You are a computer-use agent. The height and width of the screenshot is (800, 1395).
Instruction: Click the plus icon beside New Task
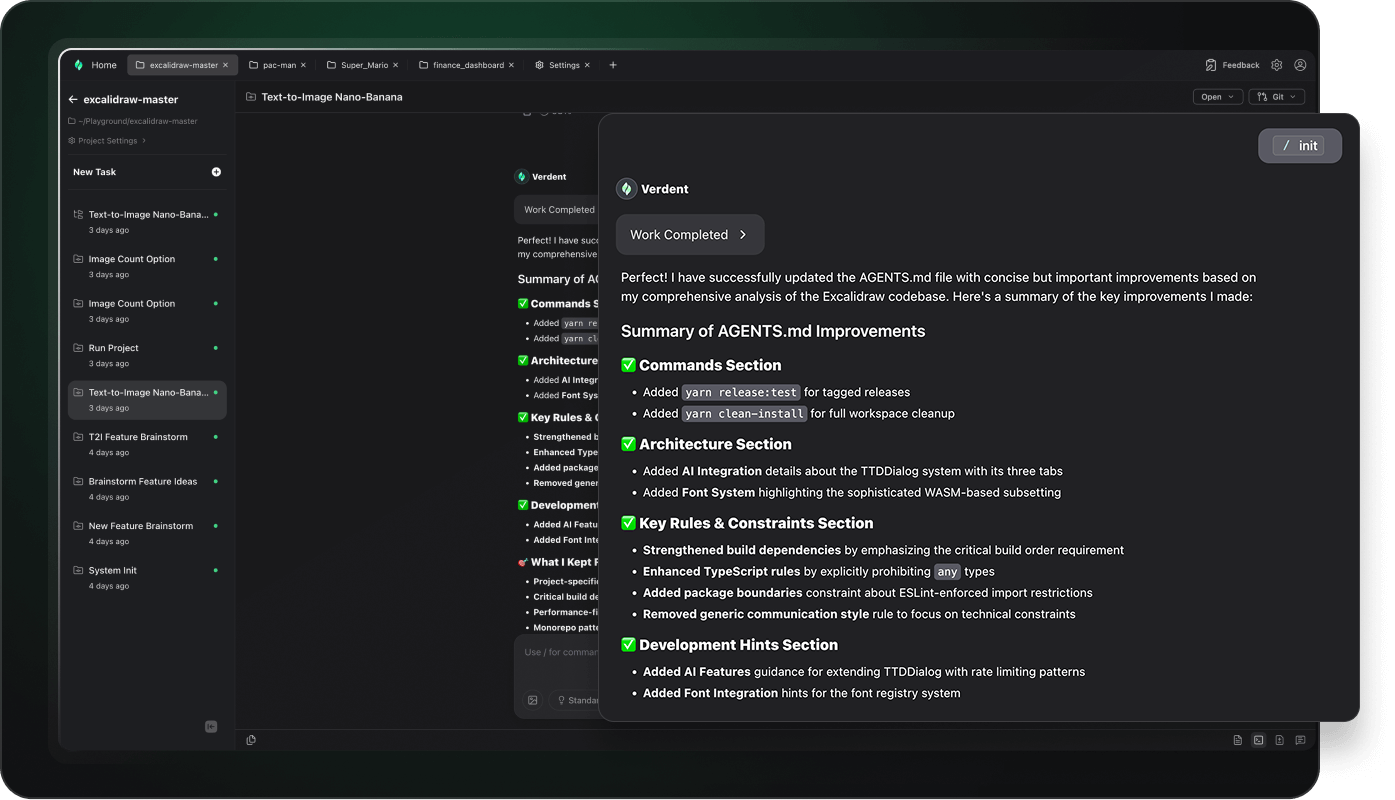coord(216,172)
